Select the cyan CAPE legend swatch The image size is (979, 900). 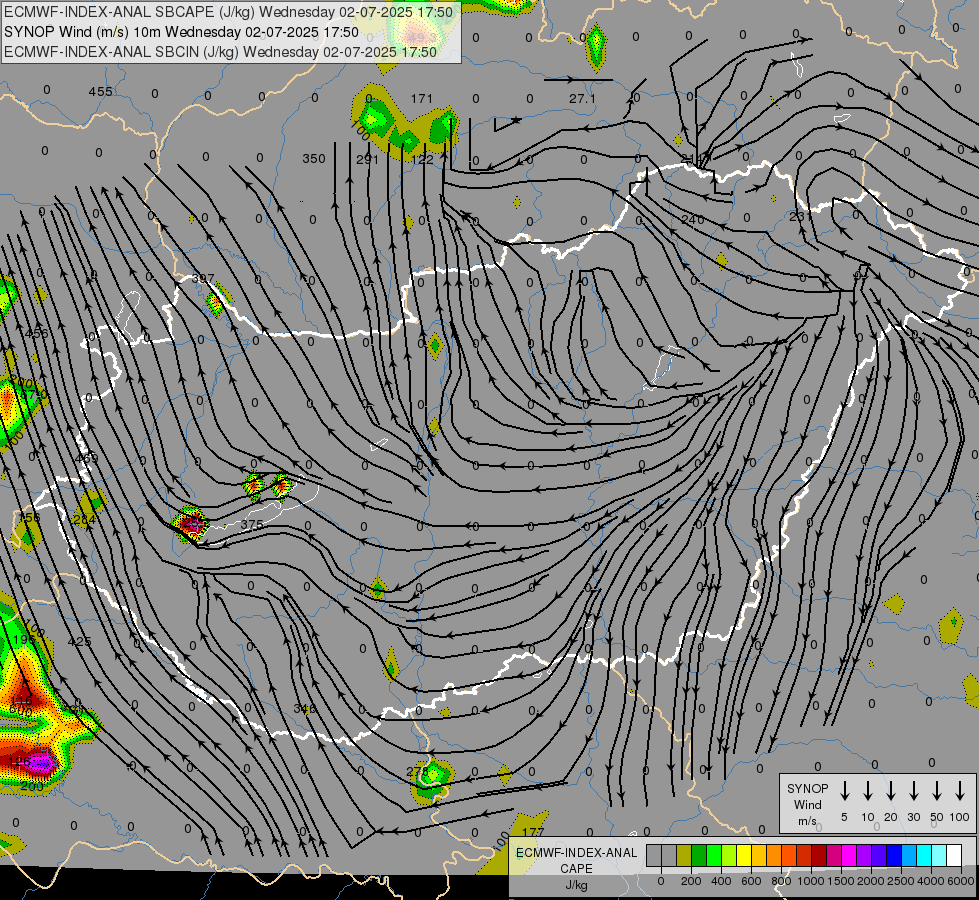(x=925, y=855)
